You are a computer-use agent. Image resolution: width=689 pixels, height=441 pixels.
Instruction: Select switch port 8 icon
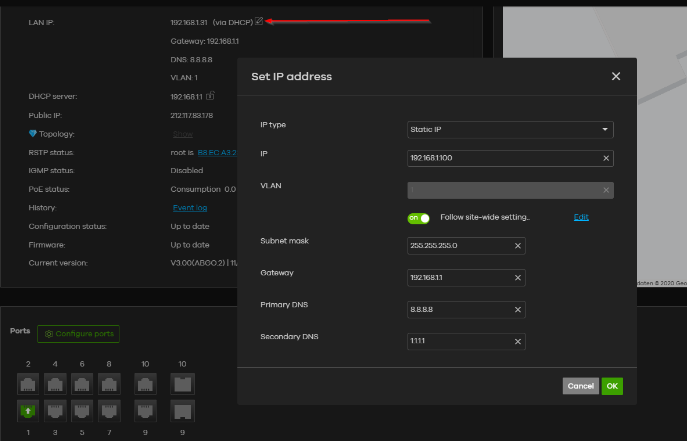[x=109, y=382]
